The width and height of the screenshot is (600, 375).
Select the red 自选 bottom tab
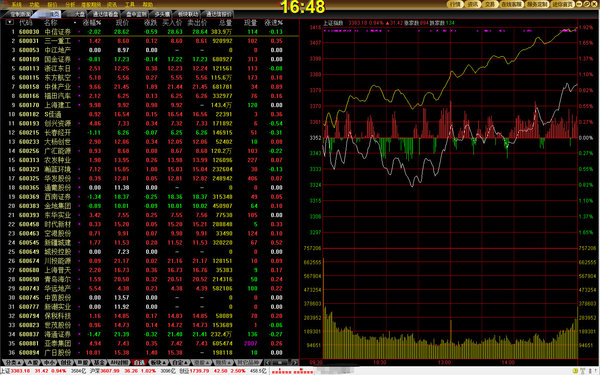pyautogui.click(x=139, y=362)
